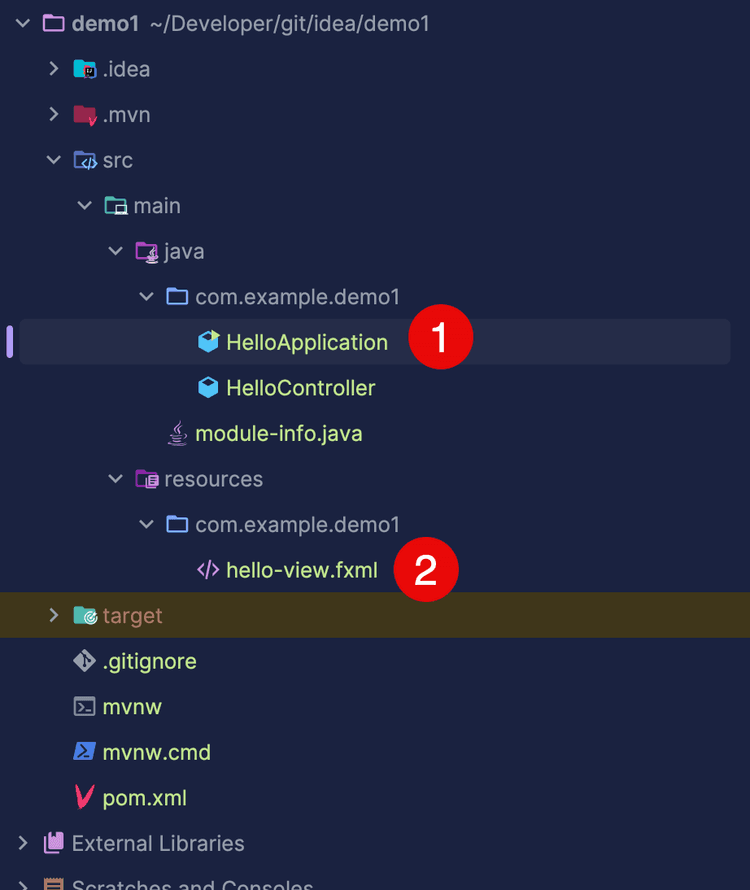Click the class icon beside HelloController
The image size is (750, 890).
coord(208,387)
